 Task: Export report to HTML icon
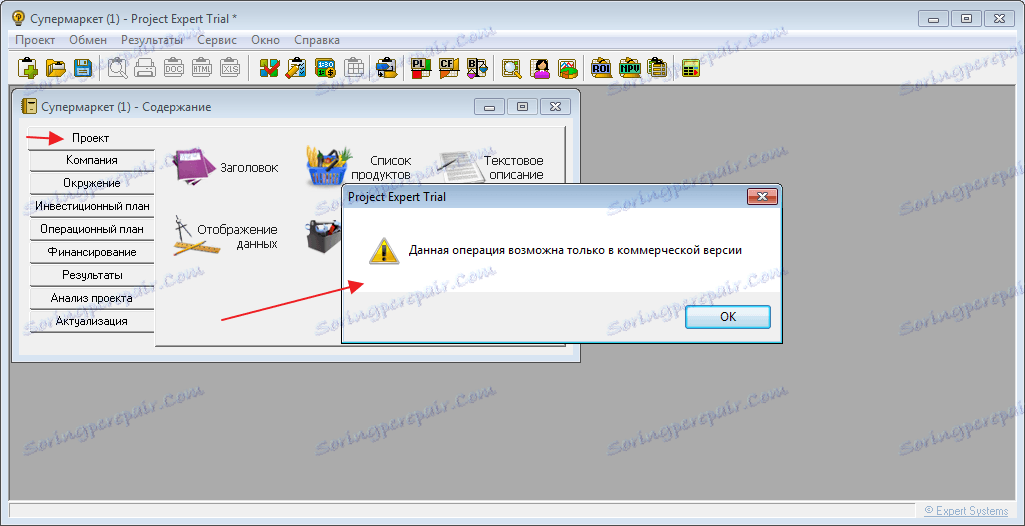click(202, 67)
